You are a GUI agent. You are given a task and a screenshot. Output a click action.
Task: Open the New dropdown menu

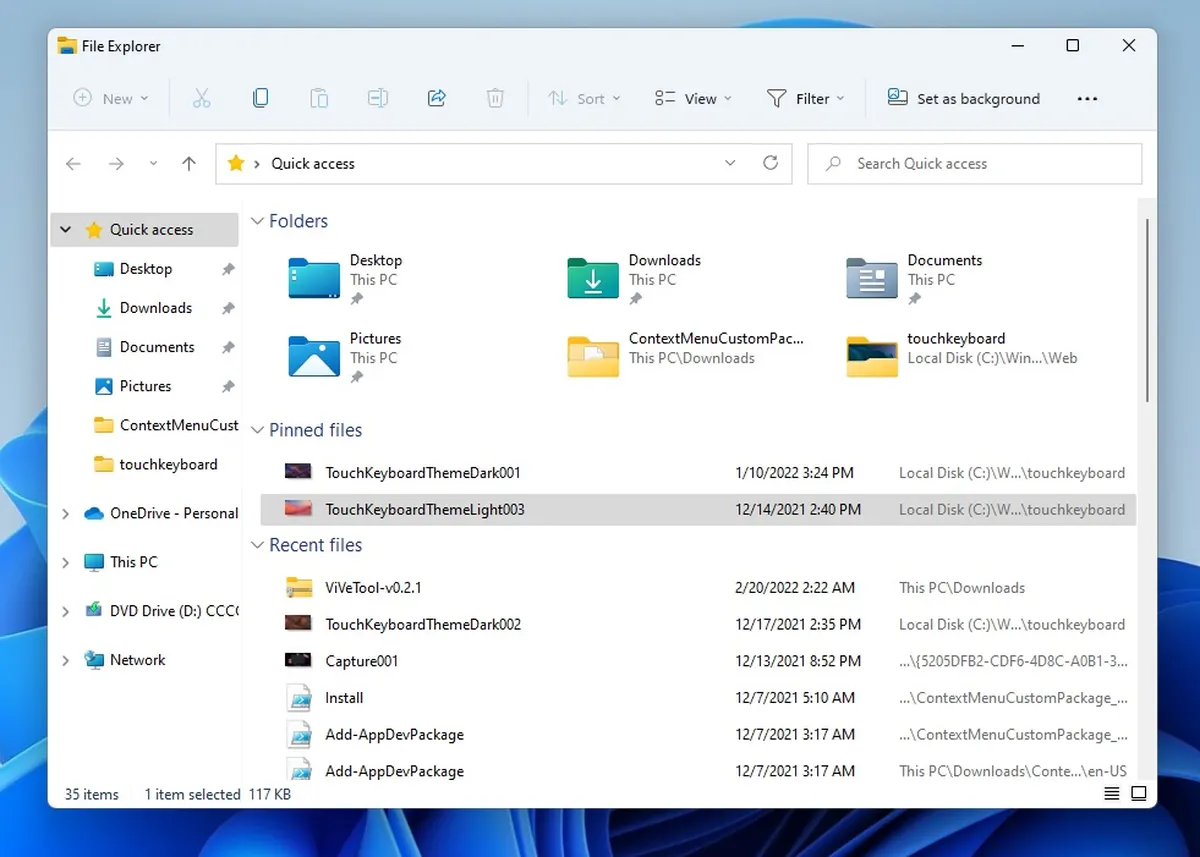click(x=111, y=98)
